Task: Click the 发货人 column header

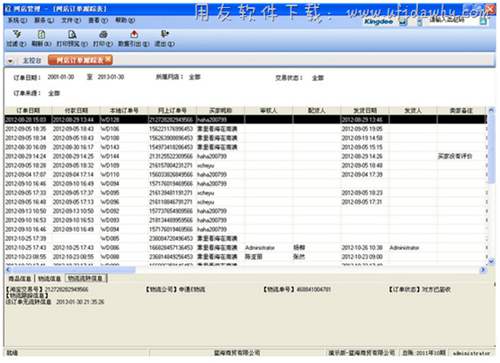Action: click(413, 110)
